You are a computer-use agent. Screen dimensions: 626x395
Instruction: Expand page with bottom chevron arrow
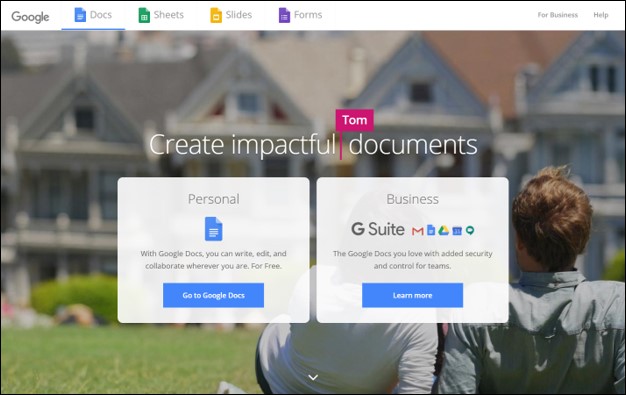pyautogui.click(x=313, y=377)
